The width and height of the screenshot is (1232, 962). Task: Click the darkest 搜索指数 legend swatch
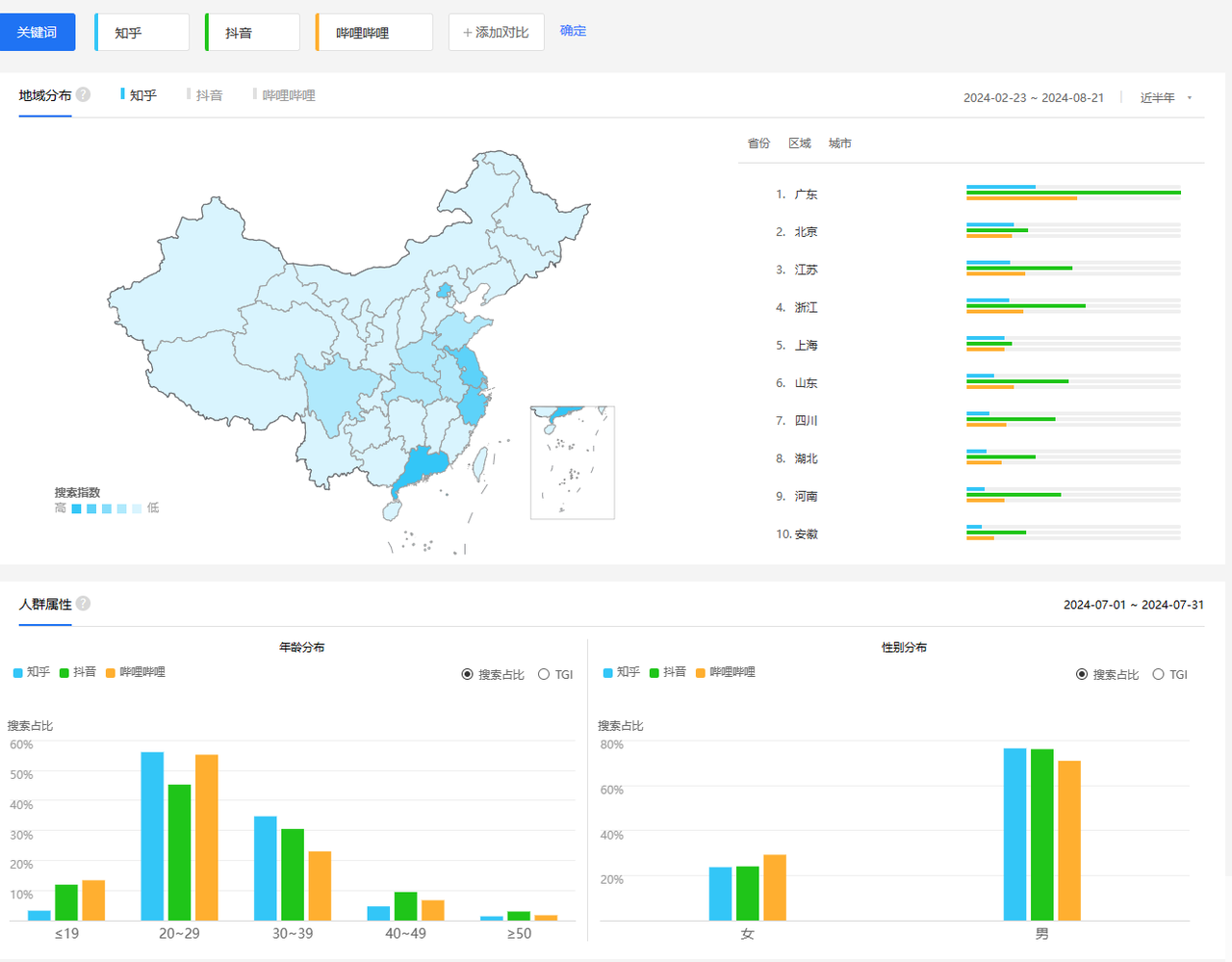[76, 508]
